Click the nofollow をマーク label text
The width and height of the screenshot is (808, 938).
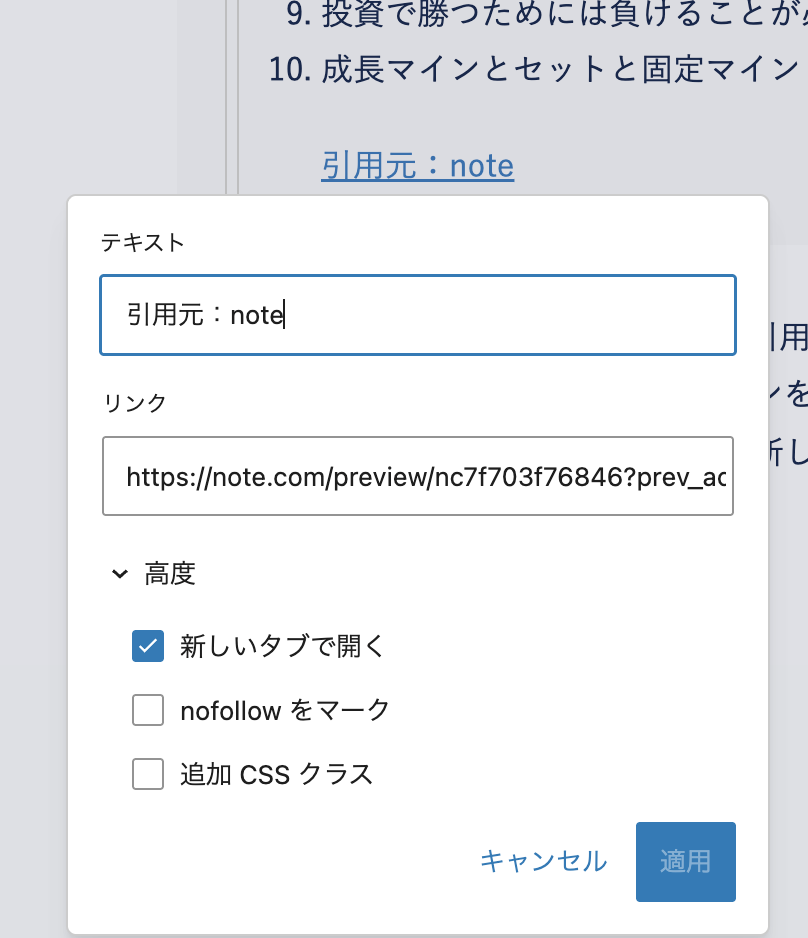click(285, 710)
